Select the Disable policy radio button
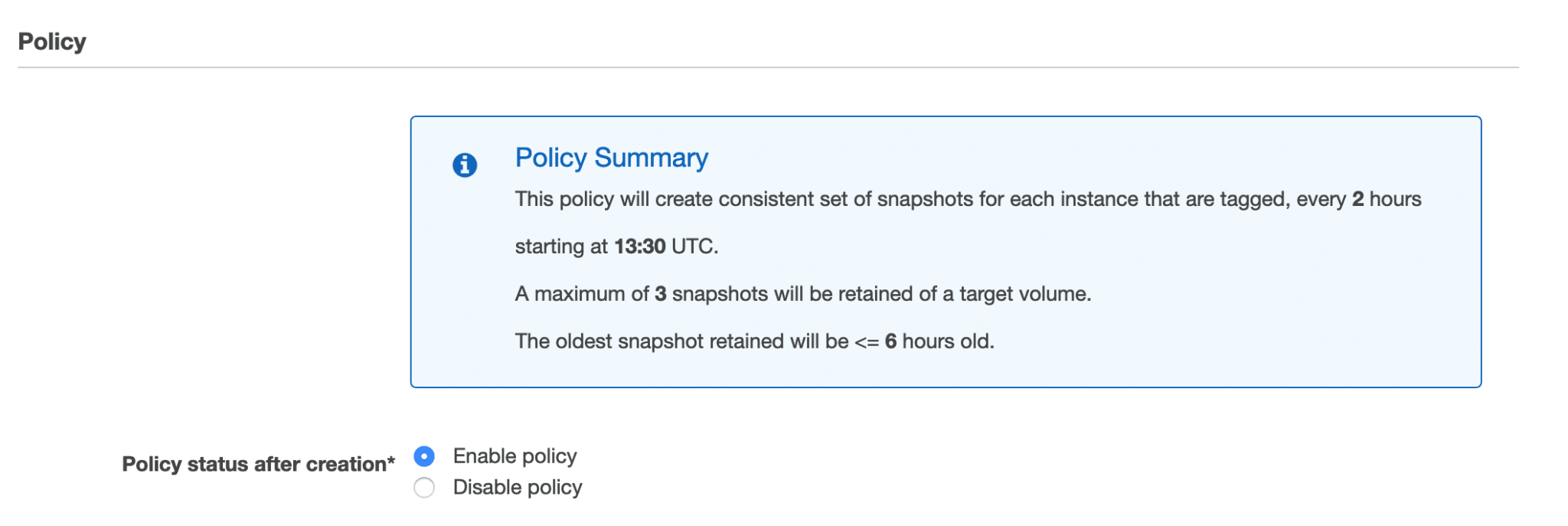This screenshot has width=1568, height=526. (424, 488)
